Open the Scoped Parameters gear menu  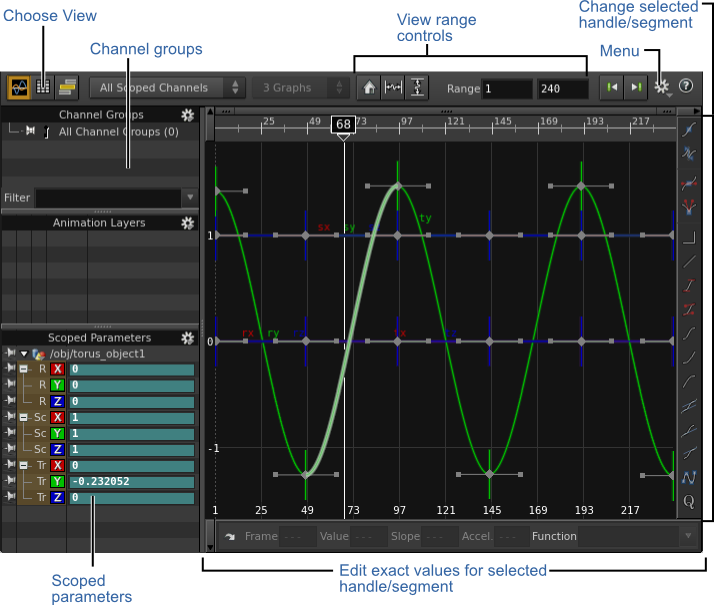tap(187, 338)
